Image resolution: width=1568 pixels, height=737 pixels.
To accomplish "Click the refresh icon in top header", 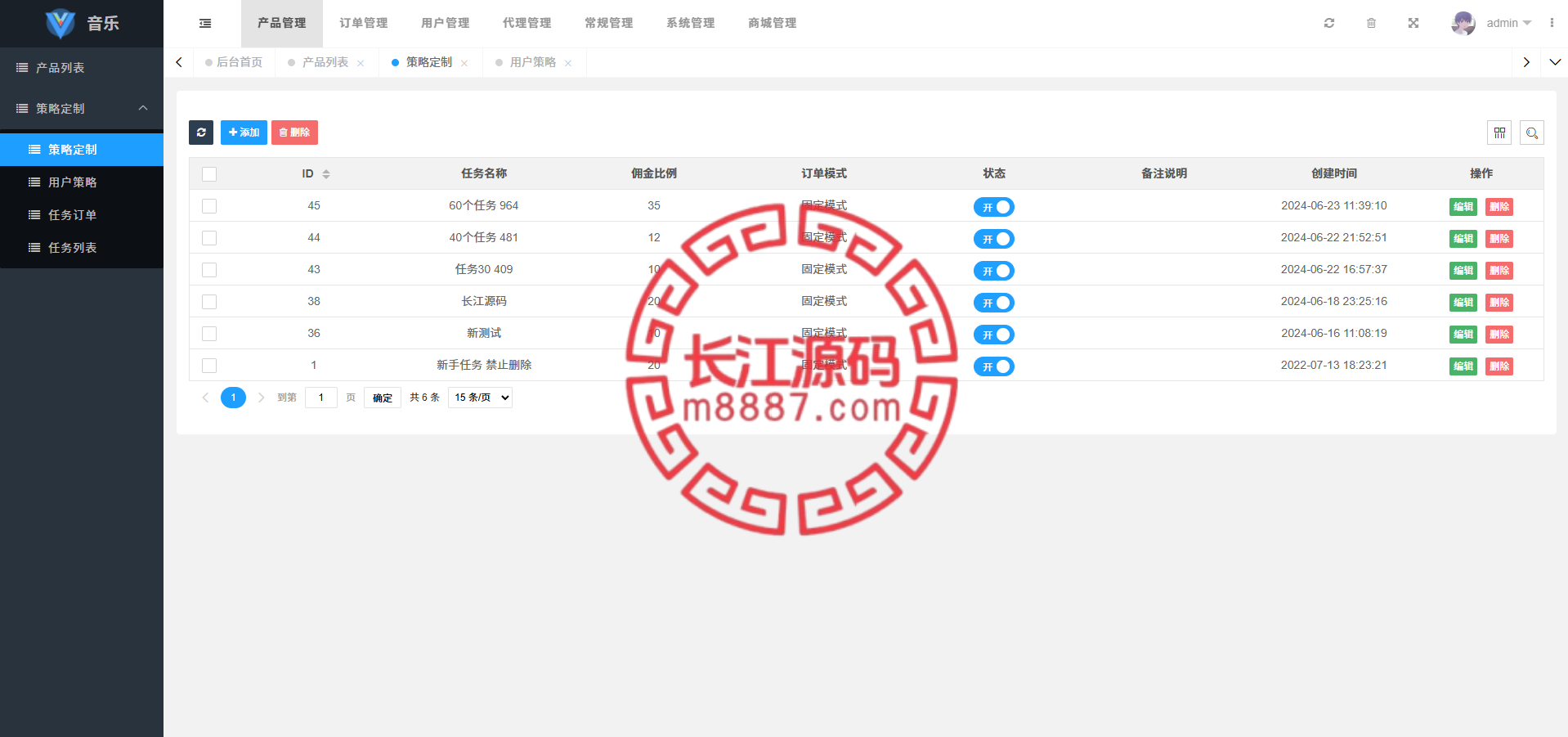I will click(1329, 23).
